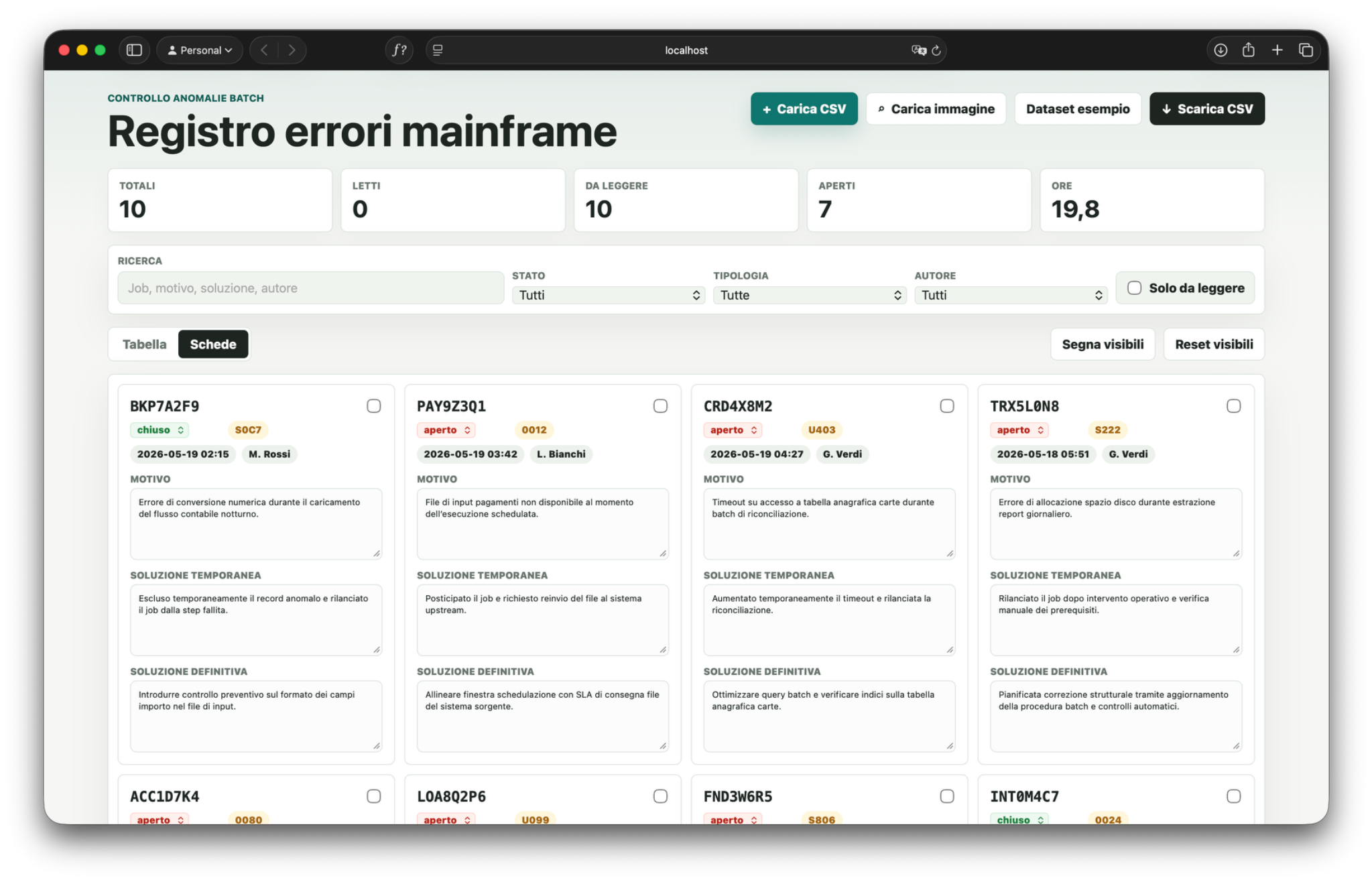1372x882 pixels.
Task: Click the PAY9Z3Q1 job title
Action: (x=451, y=406)
